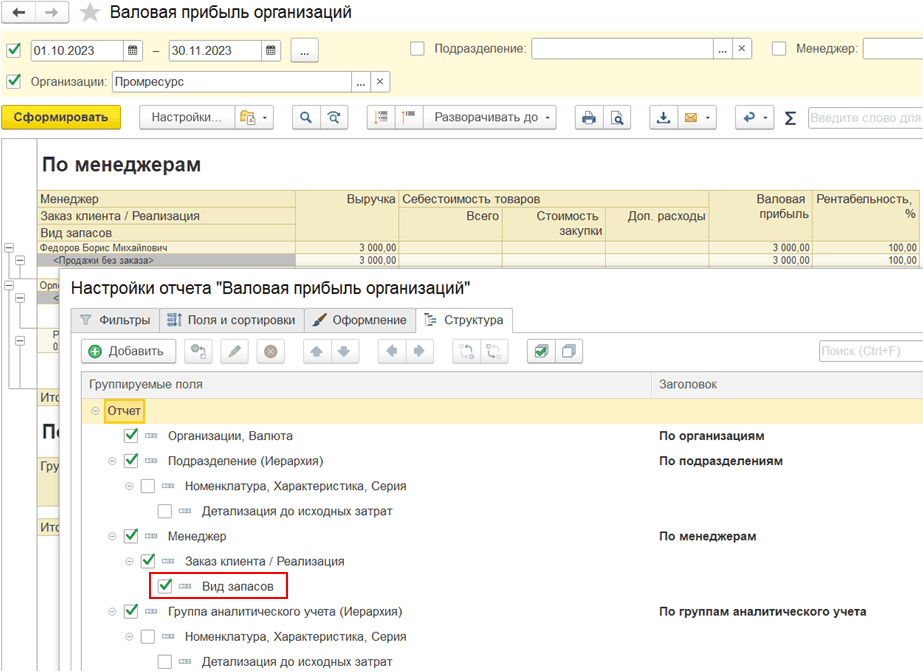The width and height of the screenshot is (923, 672).
Task: Open the Настройки... button
Action: 187,117
